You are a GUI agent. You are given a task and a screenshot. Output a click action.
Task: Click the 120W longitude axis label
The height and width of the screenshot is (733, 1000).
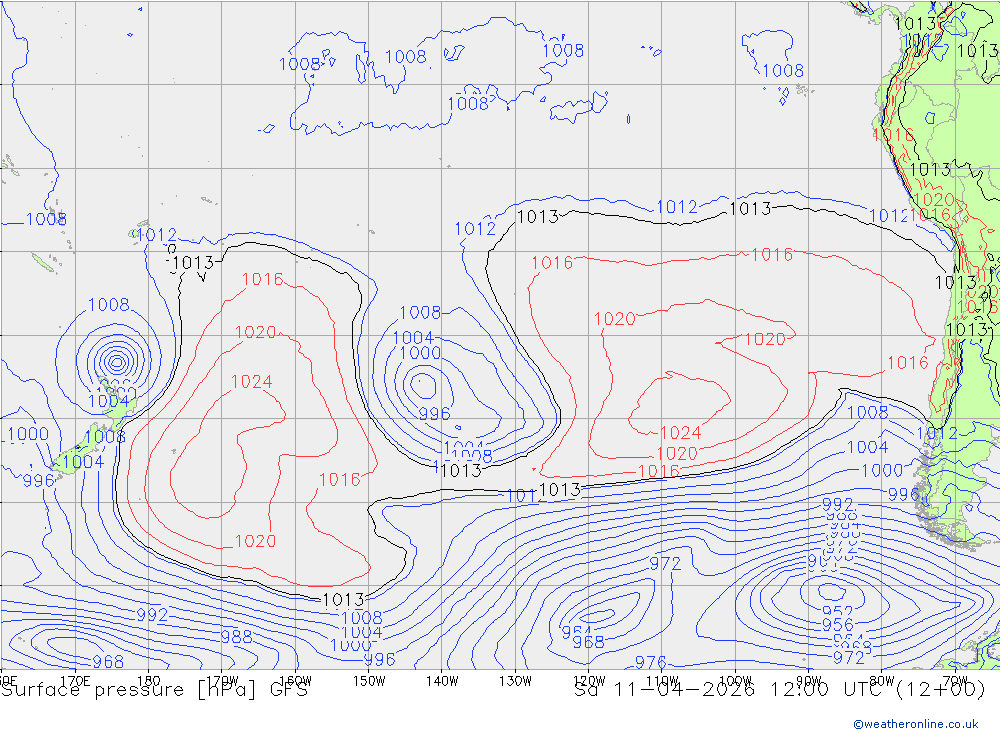click(589, 681)
